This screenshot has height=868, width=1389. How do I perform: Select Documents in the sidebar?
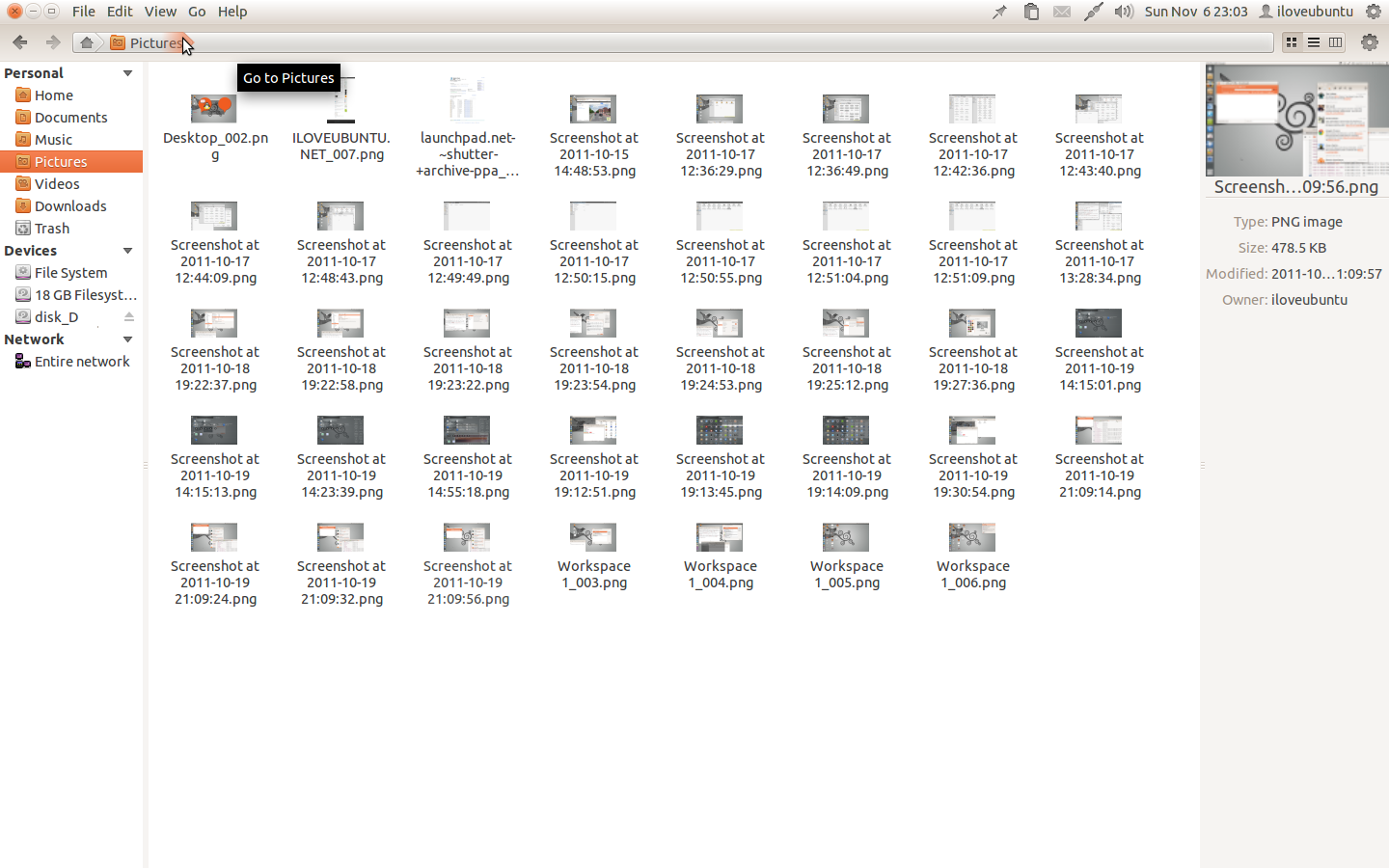[x=71, y=118]
